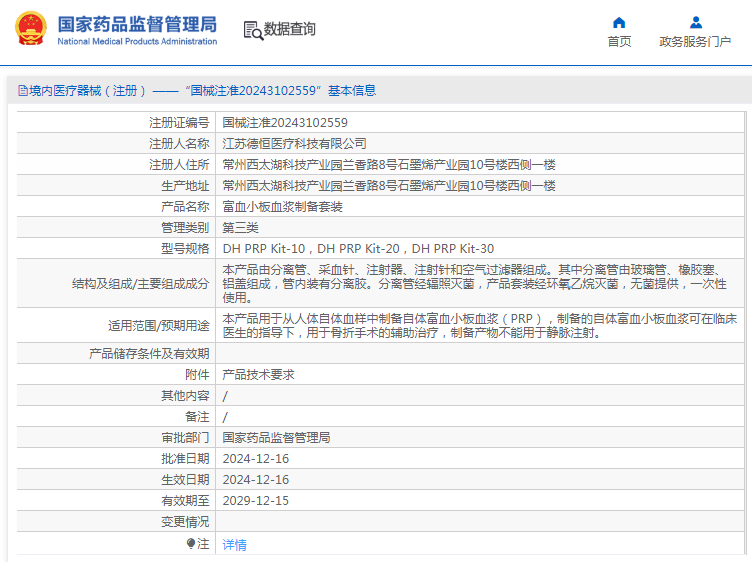Click the 审批部门 label
Viewport: 752px width, 562px height.
[185, 438]
